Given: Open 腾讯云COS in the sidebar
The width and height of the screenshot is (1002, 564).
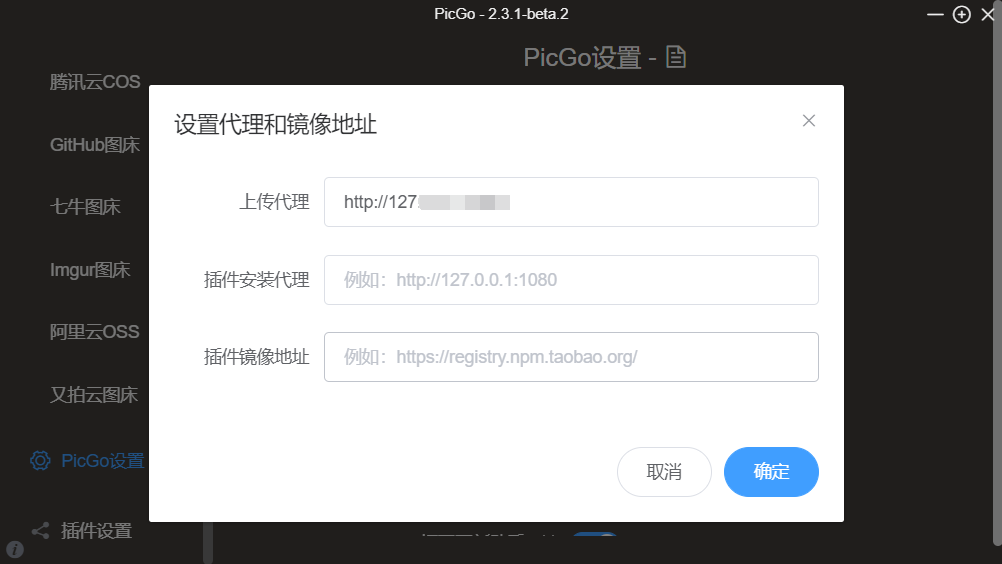Looking at the screenshot, I should click(95, 82).
